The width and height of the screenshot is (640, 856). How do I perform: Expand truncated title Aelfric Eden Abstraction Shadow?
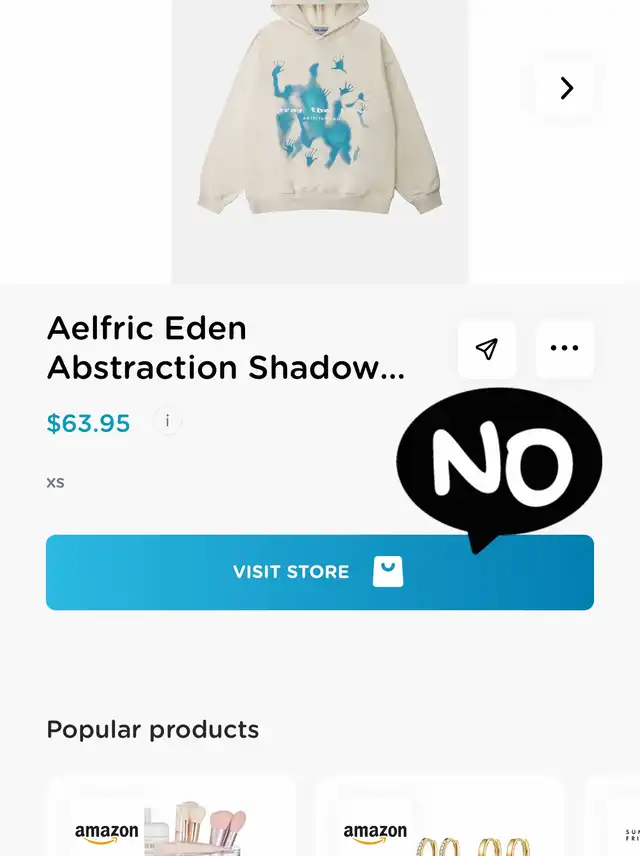(226, 348)
